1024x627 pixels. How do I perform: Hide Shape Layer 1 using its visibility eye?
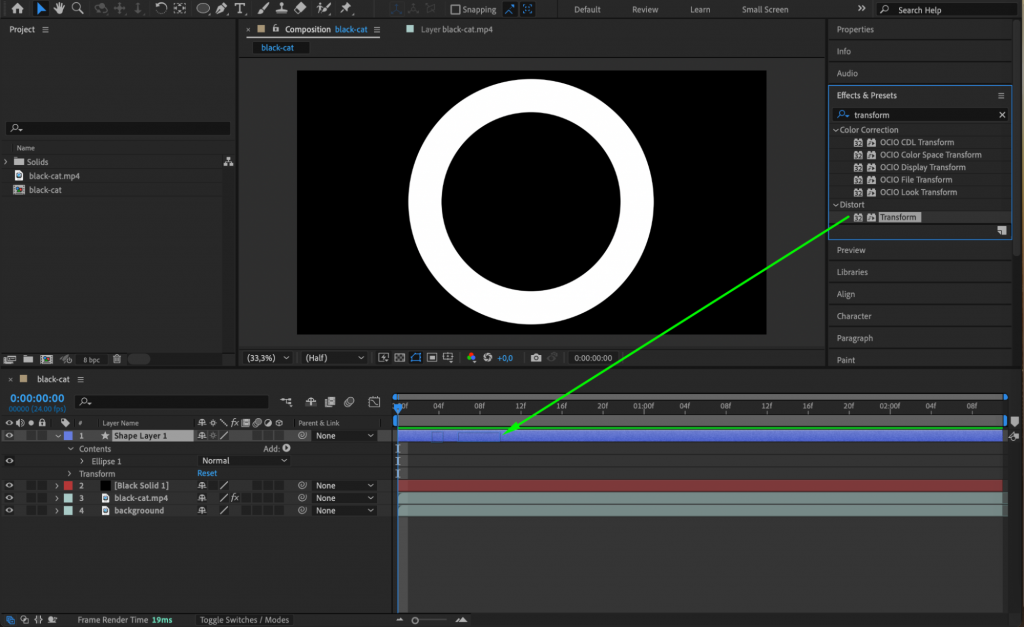(8, 435)
